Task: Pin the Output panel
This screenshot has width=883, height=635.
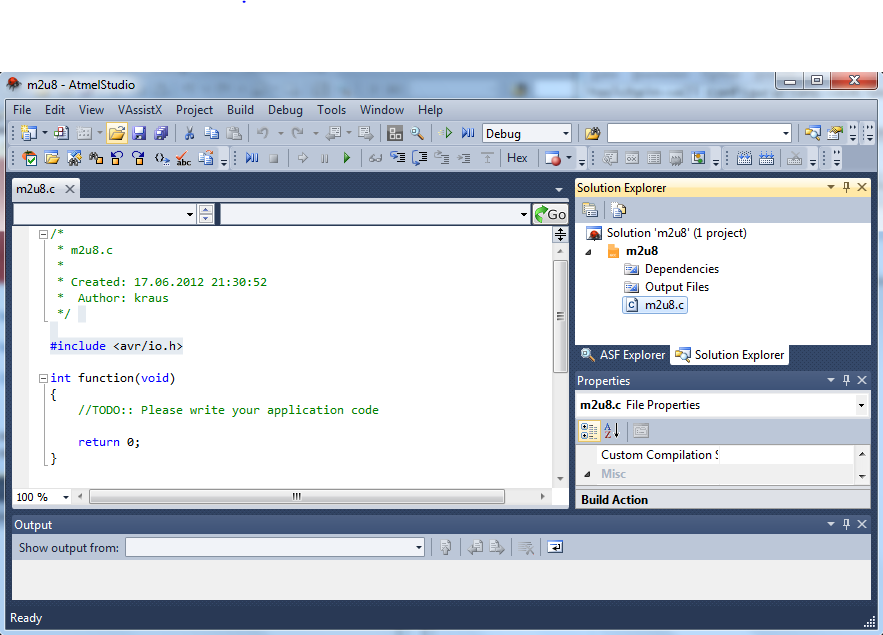Action: coord(846,524)
